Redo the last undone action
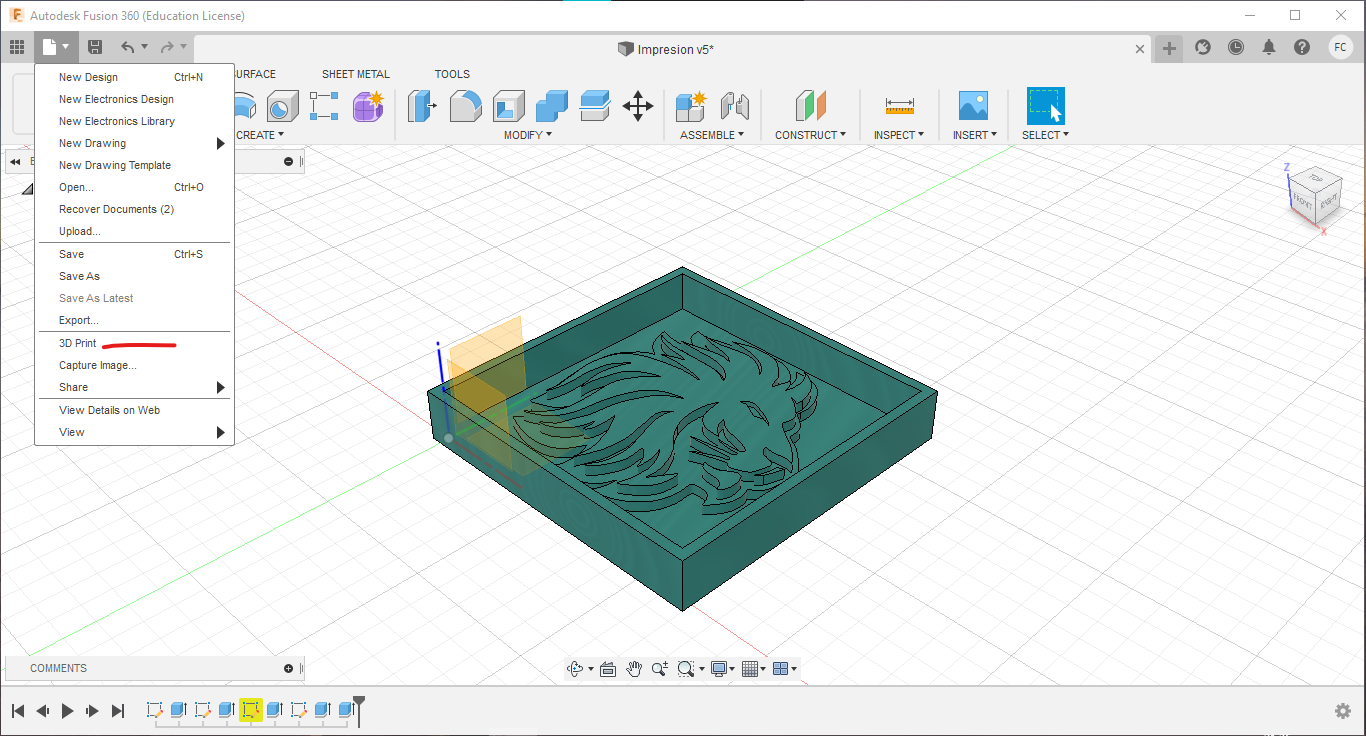1366x736 pixels. pyautogui.click(x=167, y=47)
